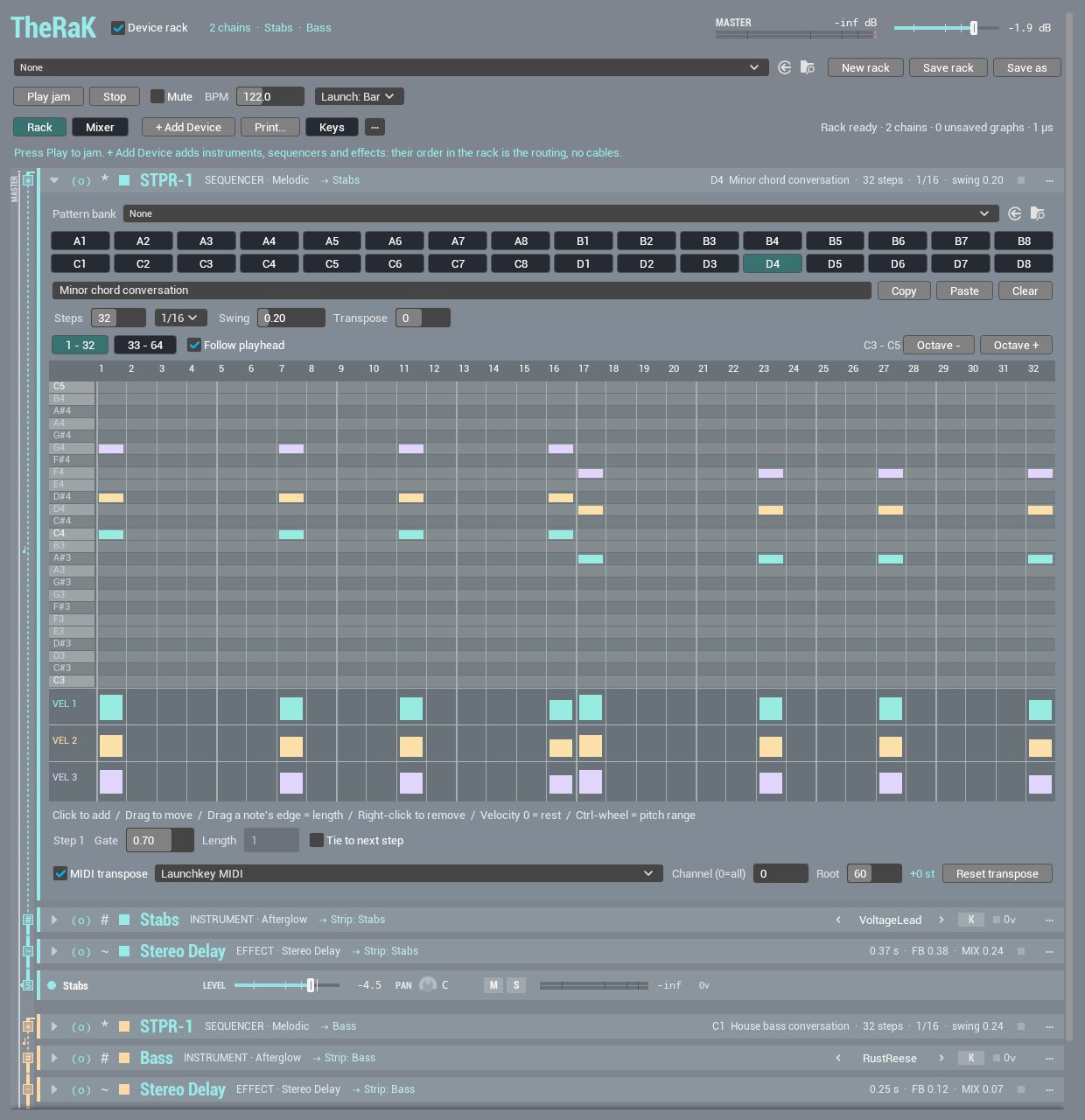
Task: Click the Add Device button
Action: point(188,127)
